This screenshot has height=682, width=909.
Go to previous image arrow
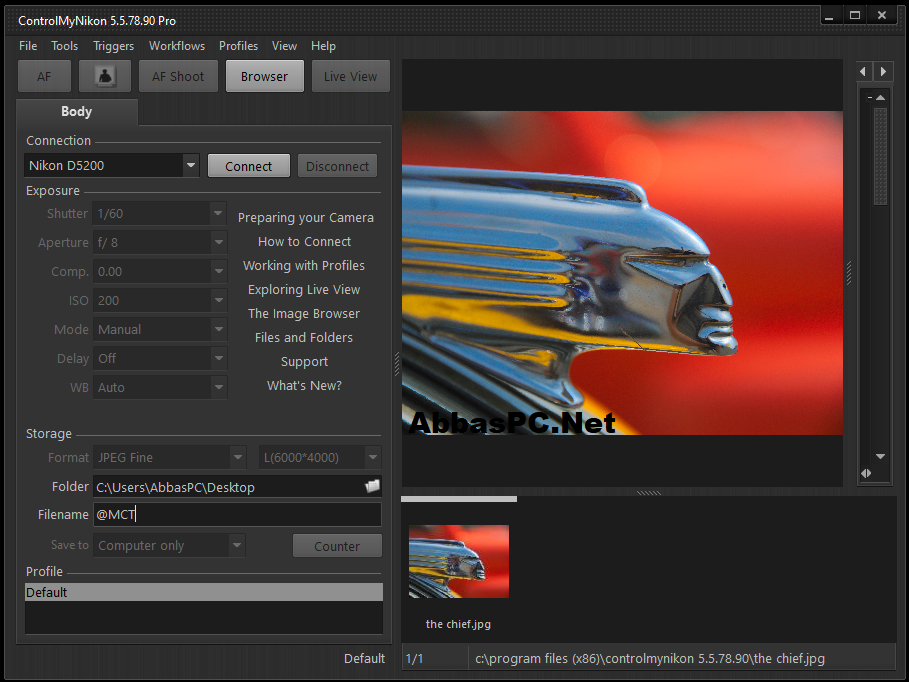(x=863, y=71)
